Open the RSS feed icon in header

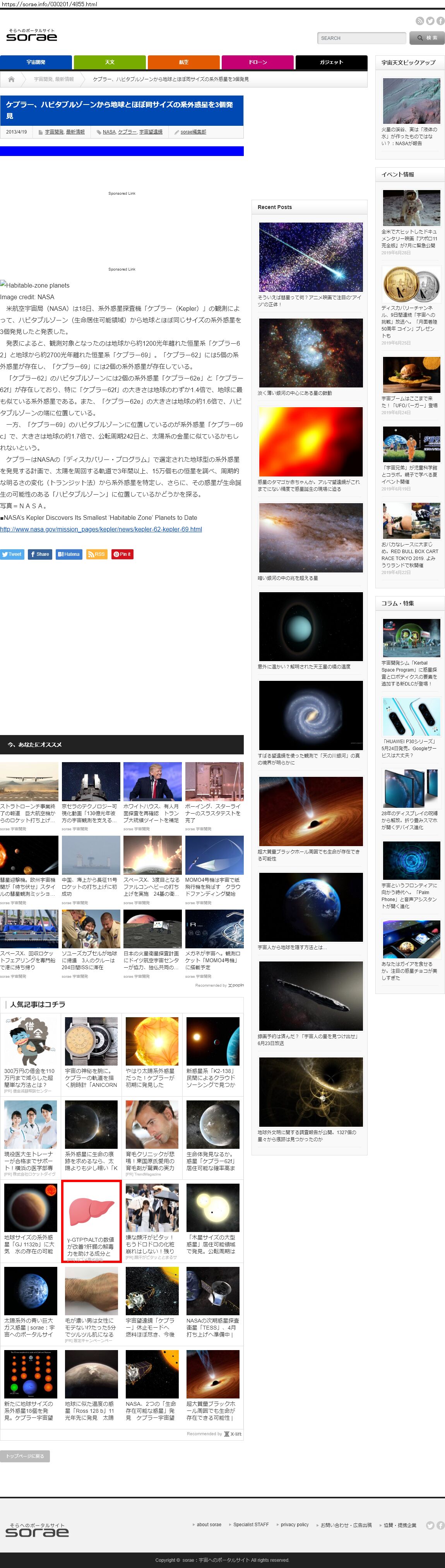click(x=419, y=21)
